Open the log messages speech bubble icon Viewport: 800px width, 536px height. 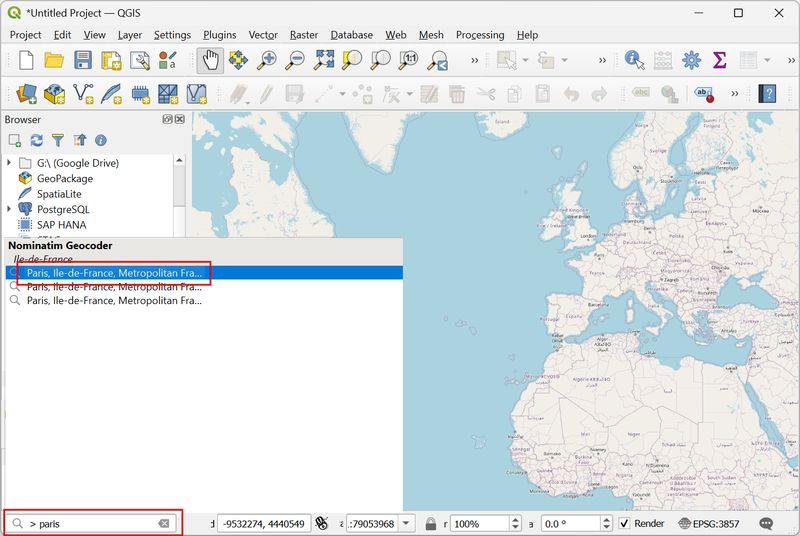coord(766,523)
